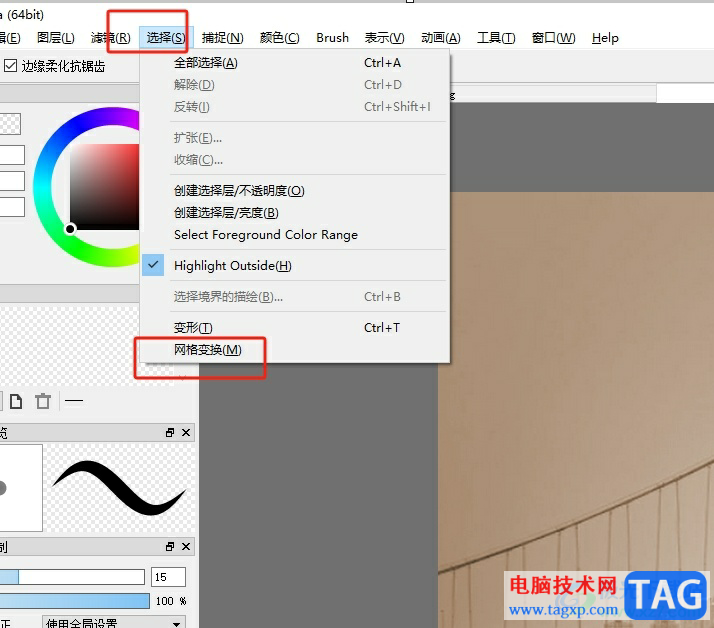Viewport: 714px width, 628px height.
Task: Open the 颜色(C) menu
Action: click(x=280, y=38)
